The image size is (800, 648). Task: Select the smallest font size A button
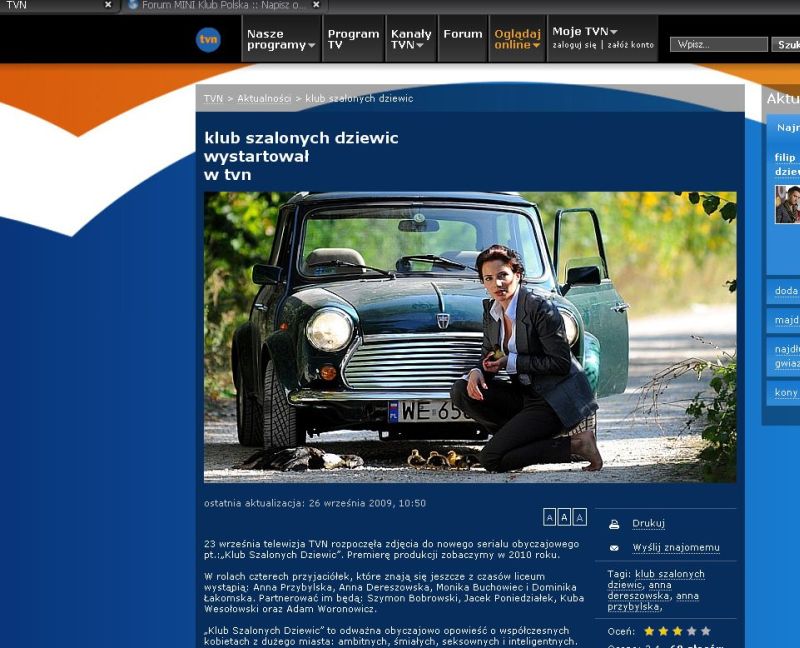coord(549,517)
